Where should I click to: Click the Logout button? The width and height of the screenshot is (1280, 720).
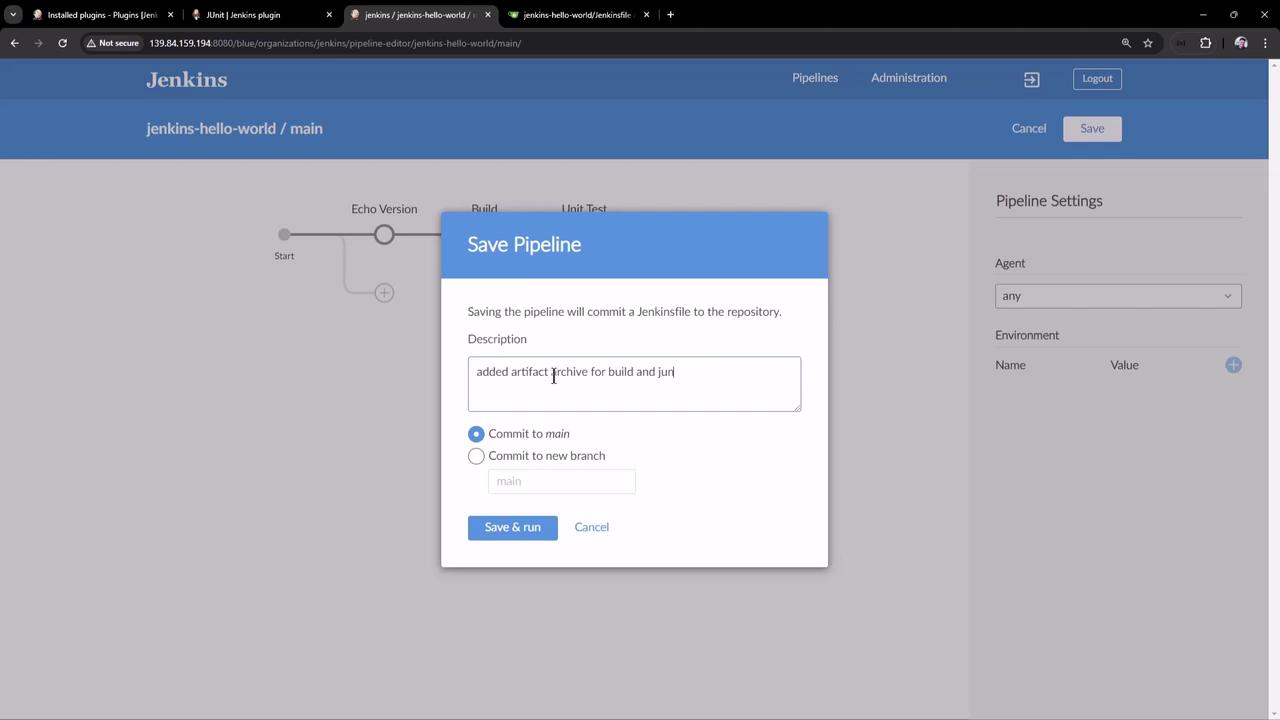1097,79
